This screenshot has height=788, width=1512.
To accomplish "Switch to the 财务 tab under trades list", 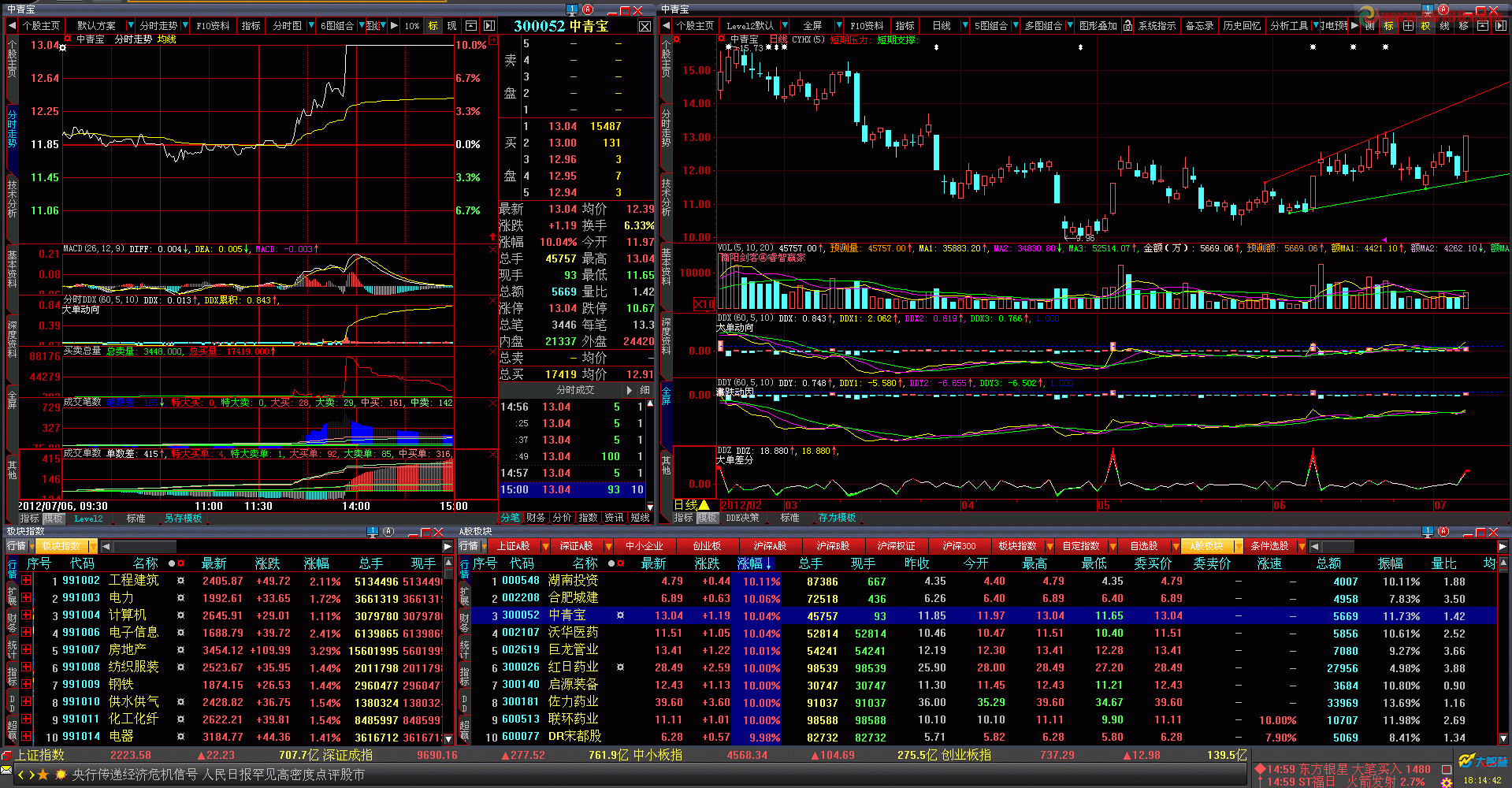I will (x=536, y=518).
